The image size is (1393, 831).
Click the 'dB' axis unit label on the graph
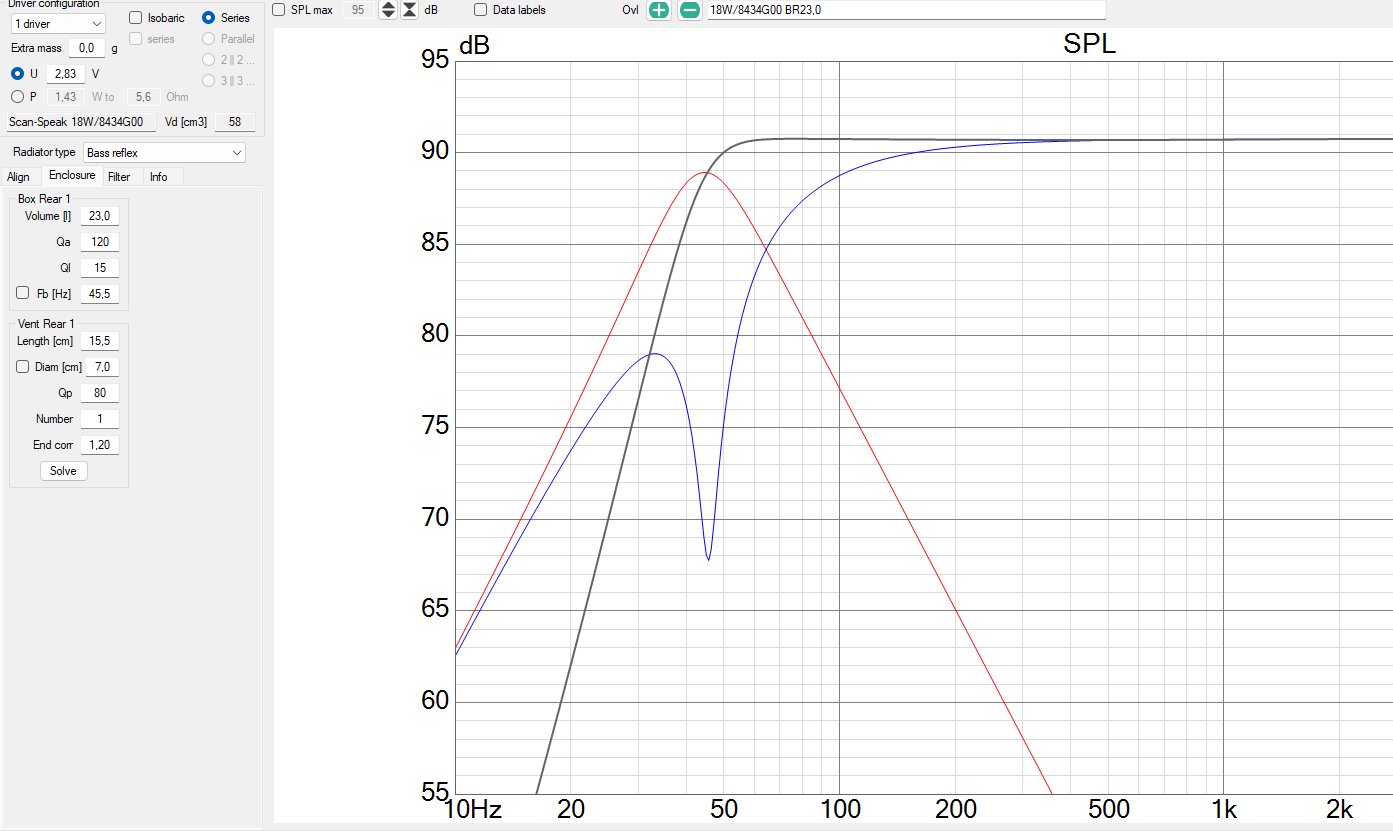(474, 46)
